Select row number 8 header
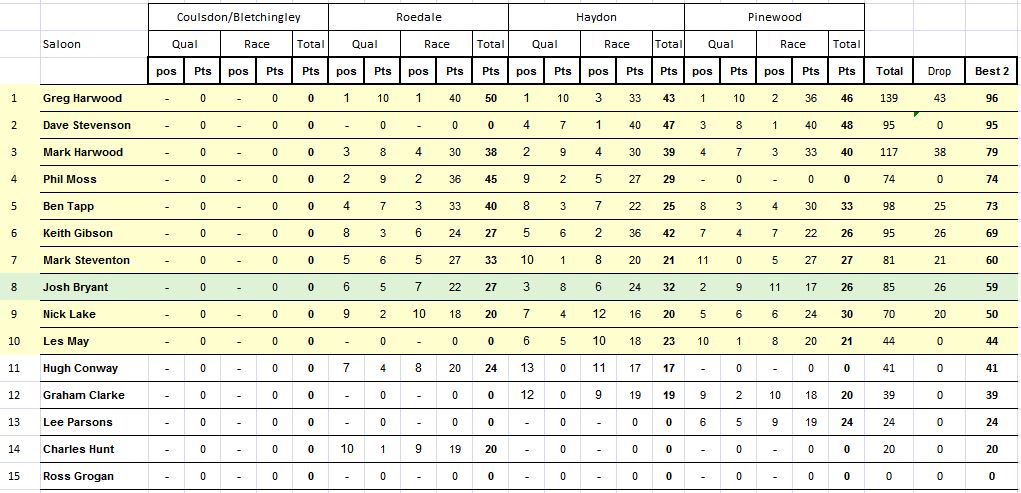 (14, 287)
